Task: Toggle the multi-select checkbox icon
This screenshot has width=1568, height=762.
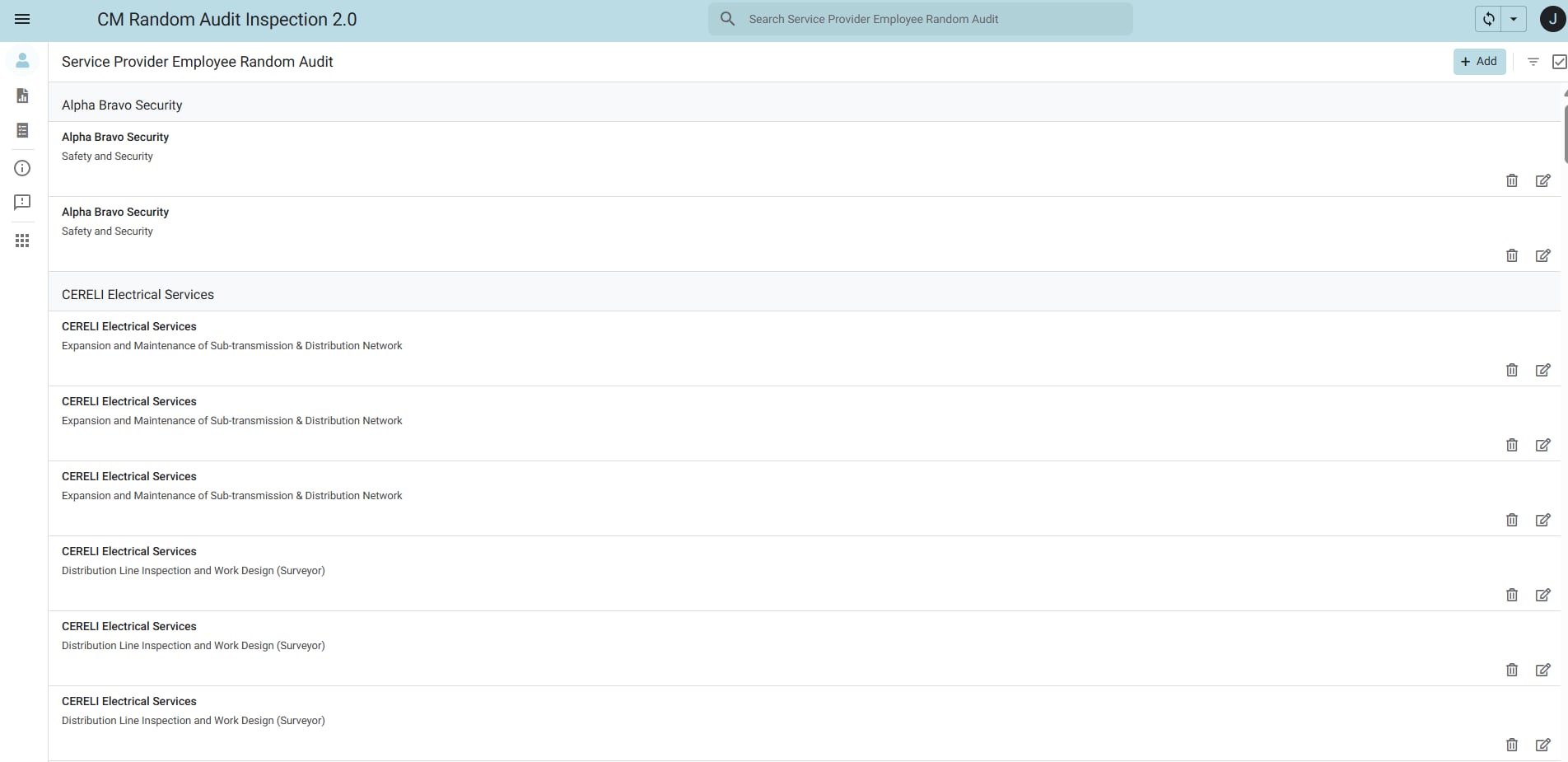Action: (x=1559, y=62)
